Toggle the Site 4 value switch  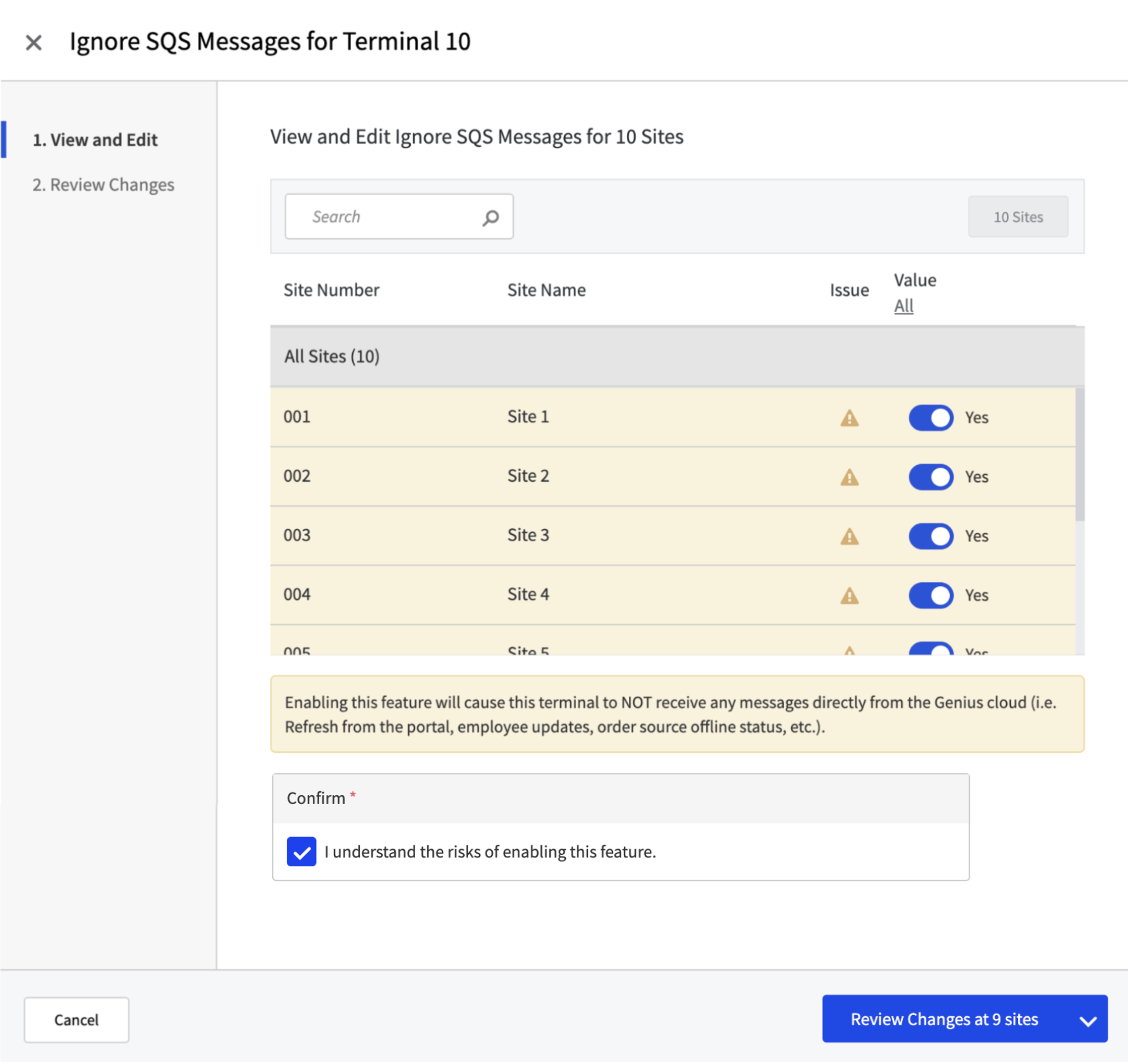click(931, 595)
